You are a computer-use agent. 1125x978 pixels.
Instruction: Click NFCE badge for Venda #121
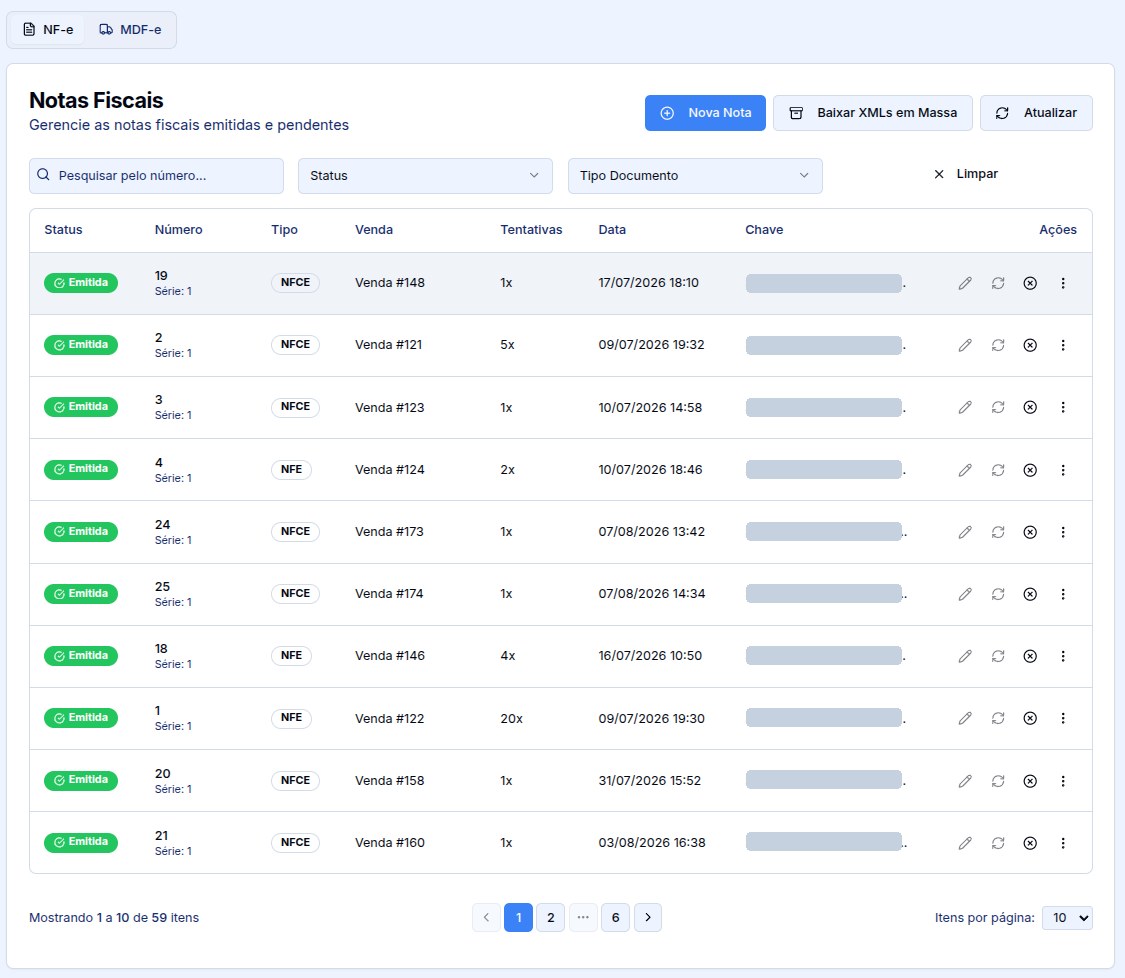point(295,344)
